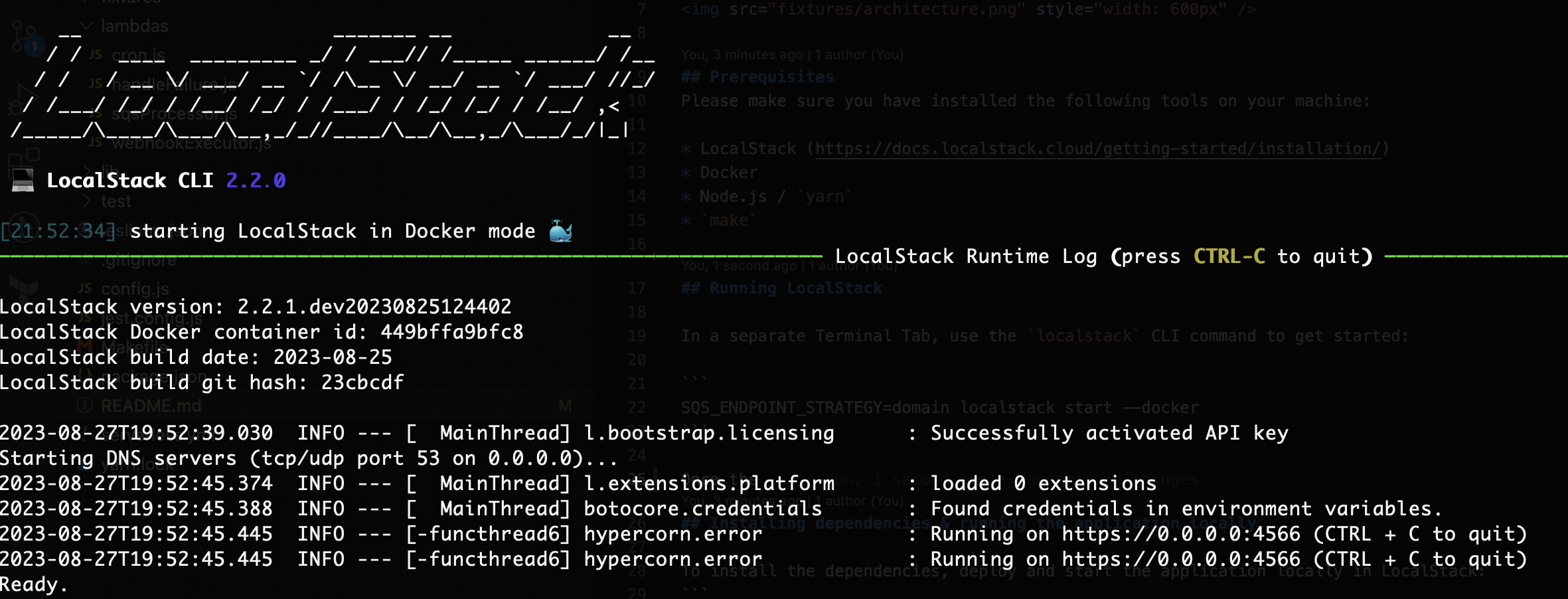Collapse the lambdas folder chevron in VS Code
This screenshot has height=599, width=1568.
(86, 26)
